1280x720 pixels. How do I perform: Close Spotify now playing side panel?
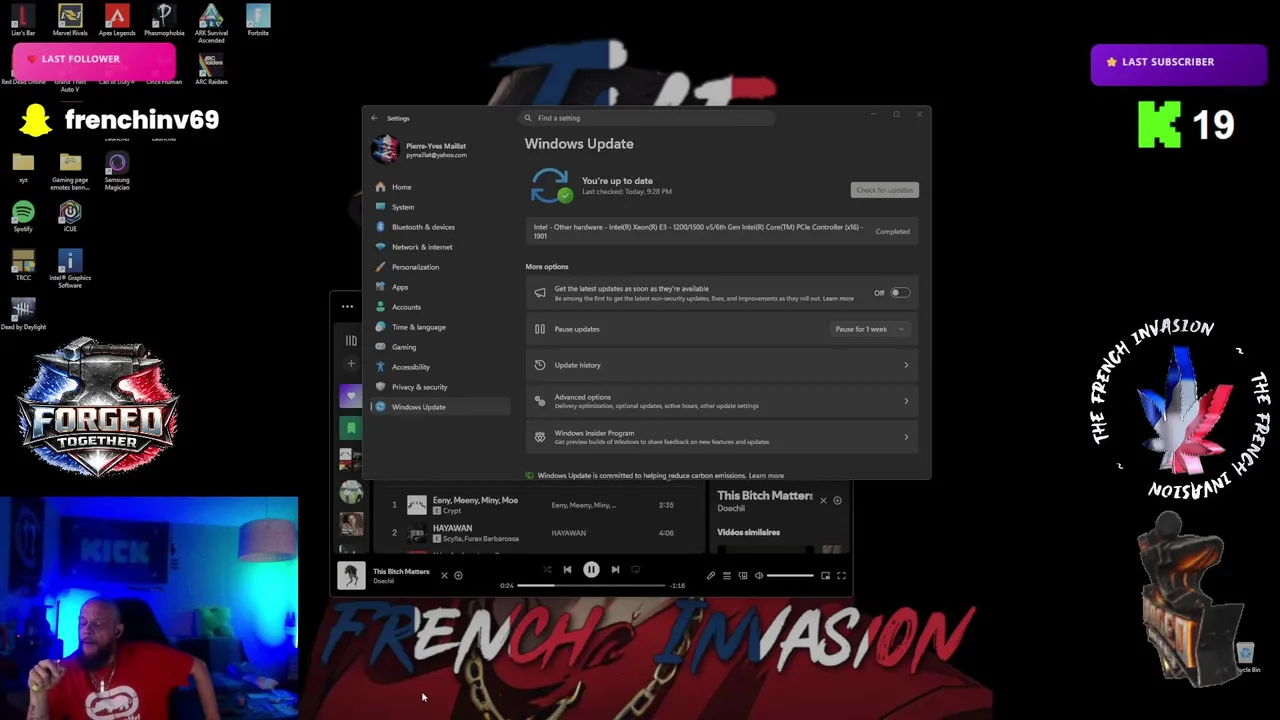click(x=823, y=500)
